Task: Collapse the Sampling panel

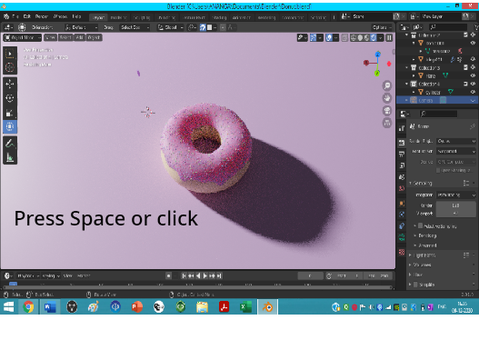Action: coord(422,183)
